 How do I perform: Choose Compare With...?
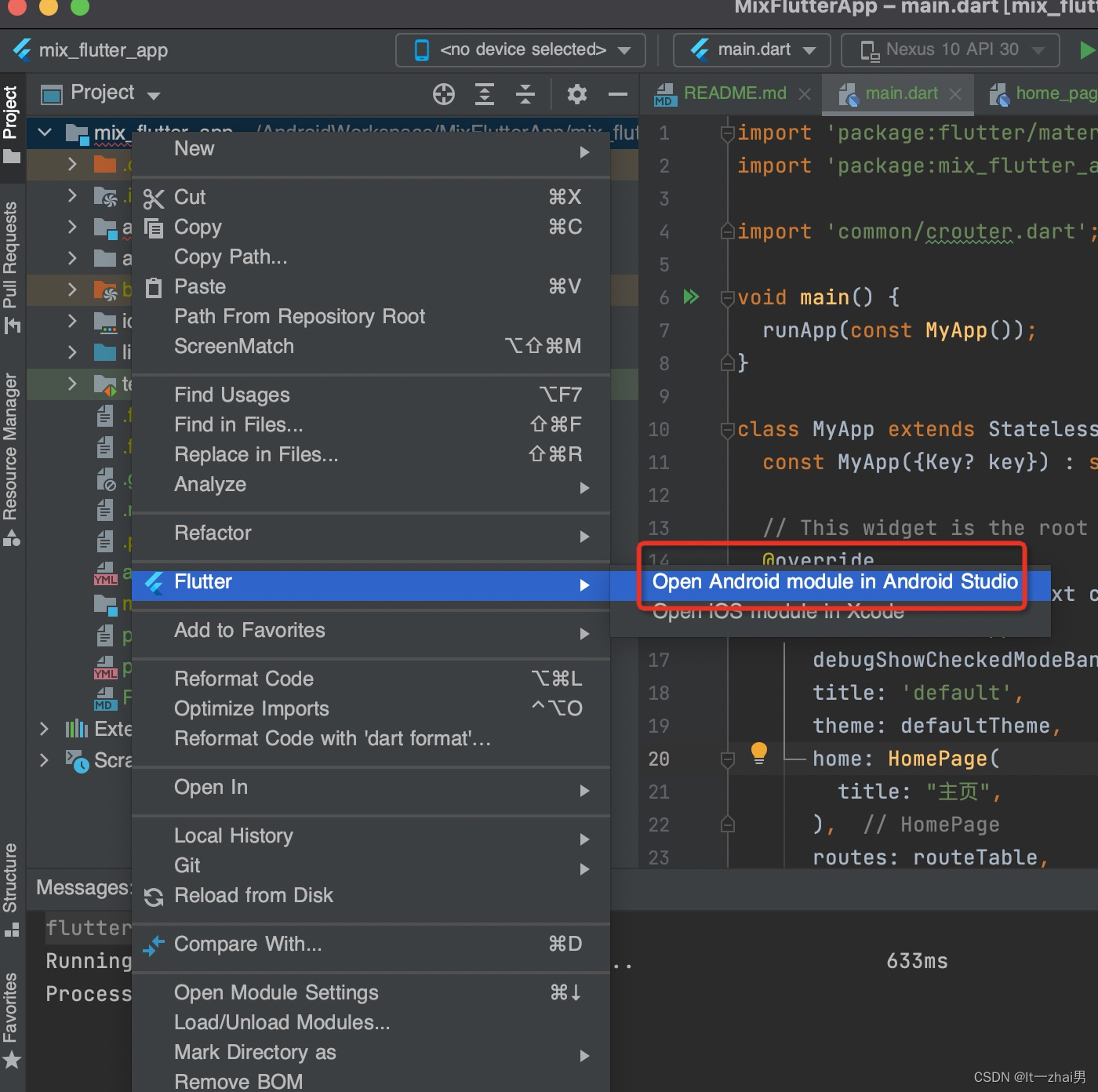pos(371,945)
